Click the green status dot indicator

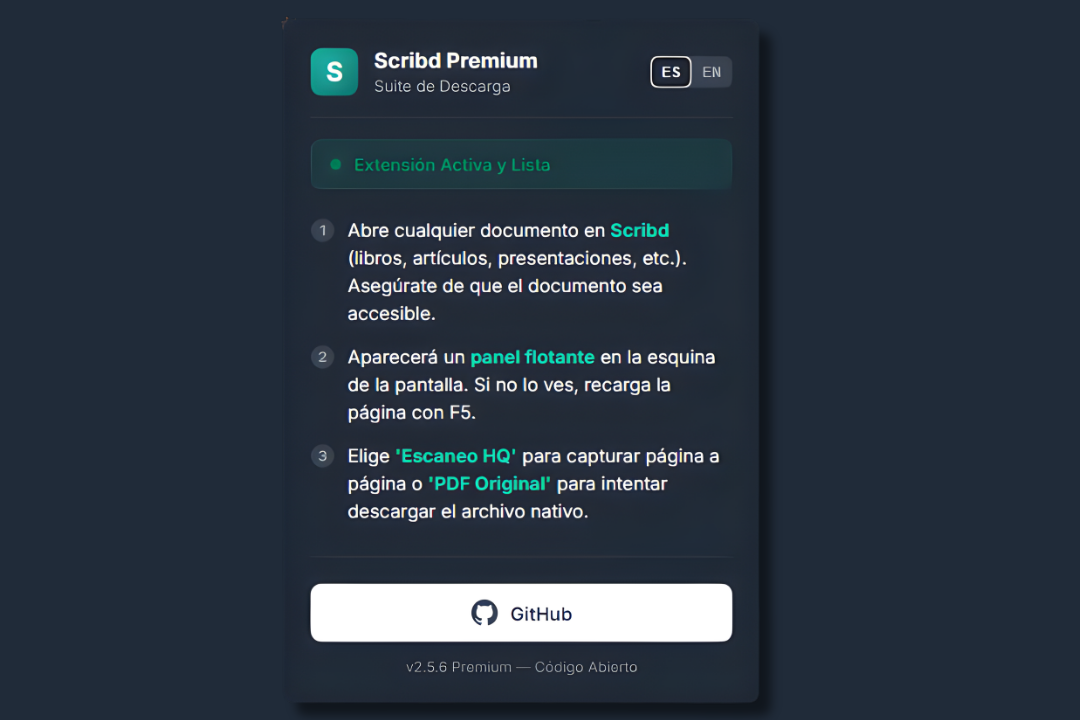pos(336,165)
